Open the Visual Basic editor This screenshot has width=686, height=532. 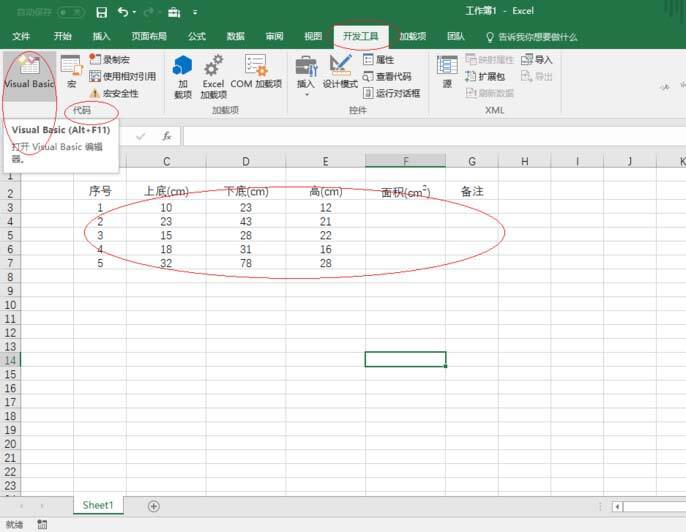click(x=28, y=73)
